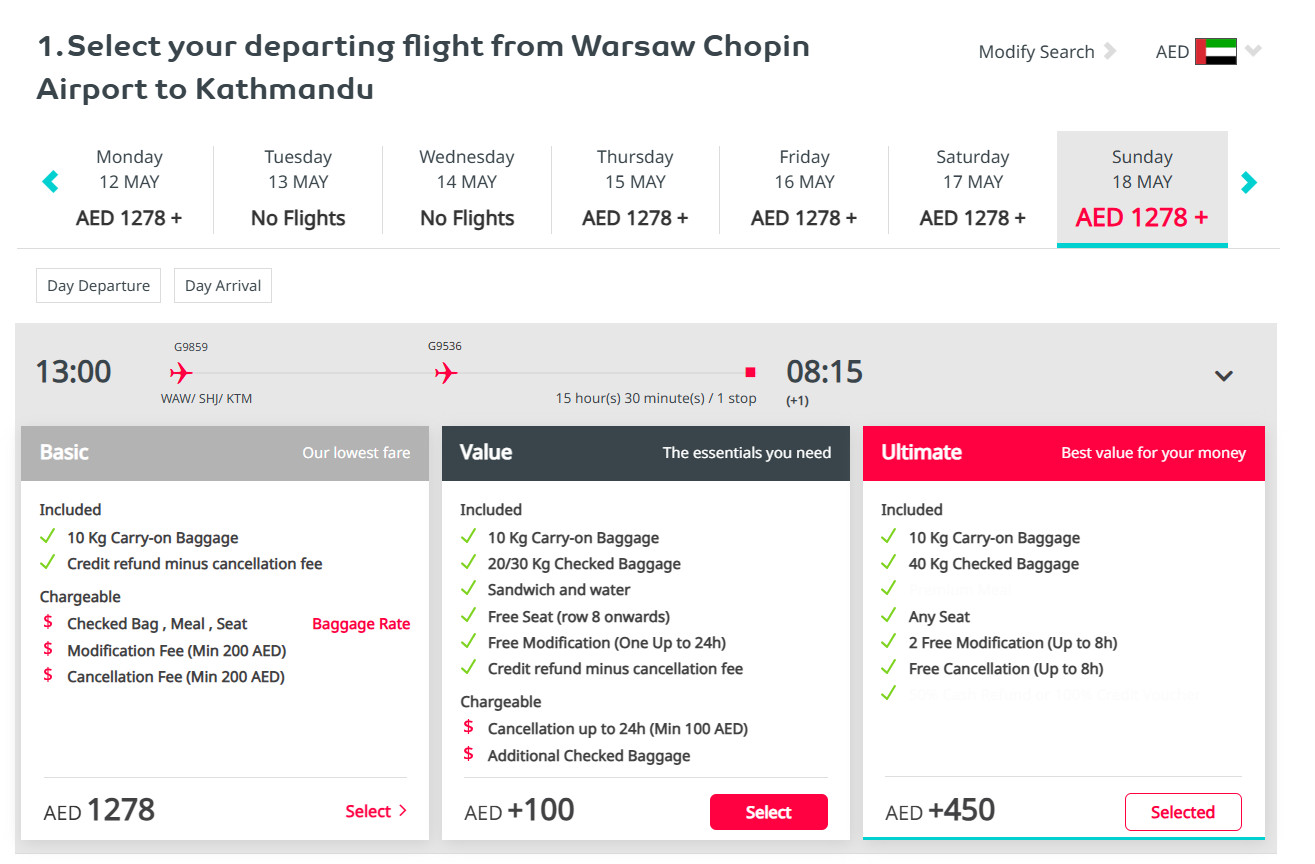This screenshot has width=1315, height=864.
Task: Click the G9859 flight plane icon
Action: coord(180,373)
